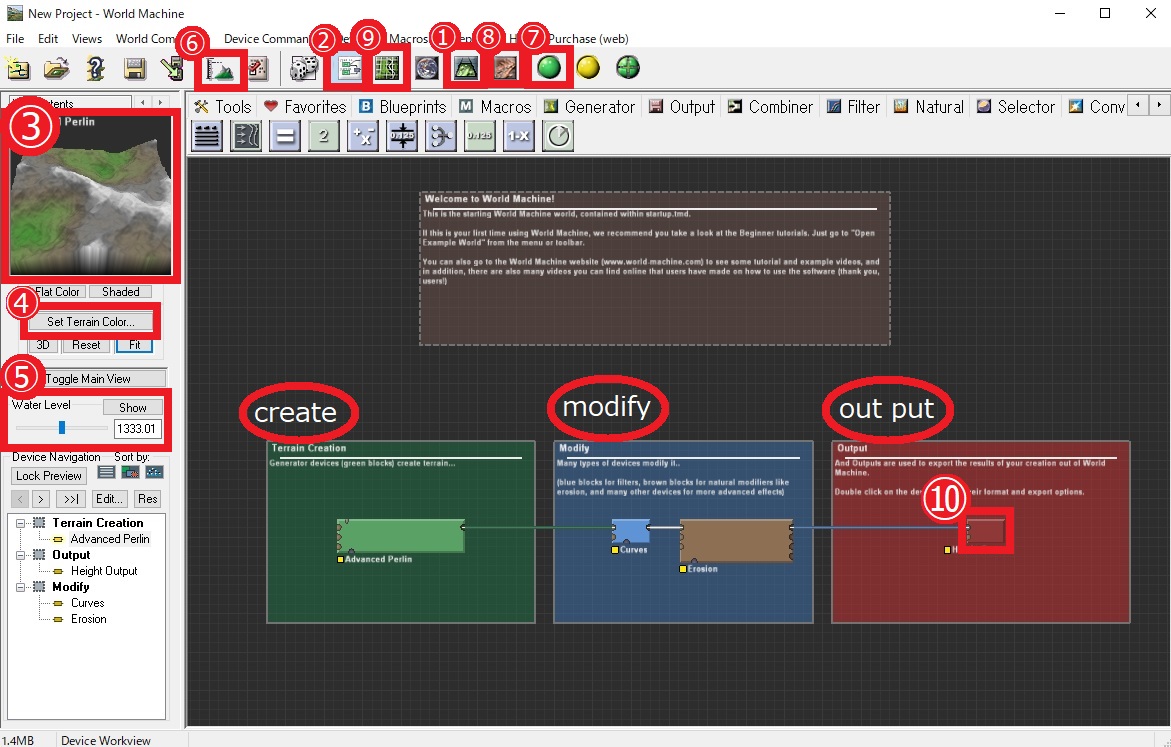The image size is (1171, 747).
Task: Sort devices by the third sort icon
Action: [x=154, y=472]
